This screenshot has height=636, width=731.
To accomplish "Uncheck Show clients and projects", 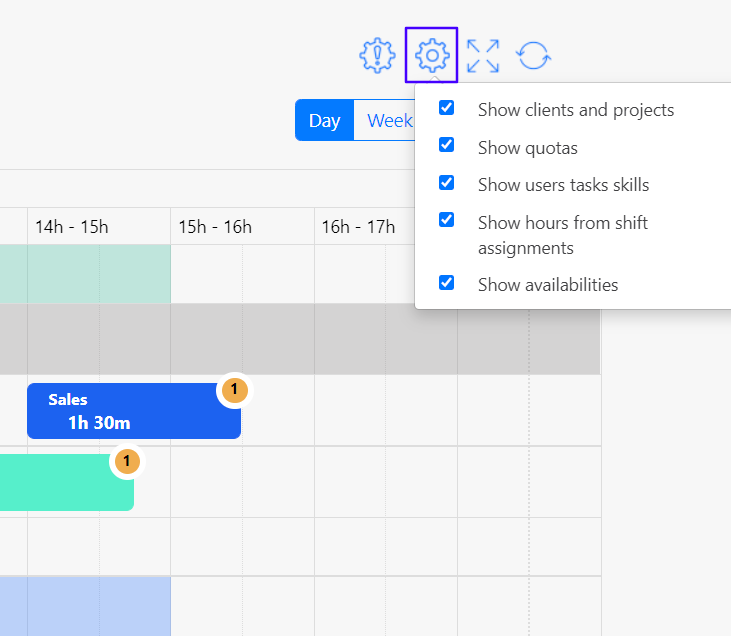I will pos(447,108).
